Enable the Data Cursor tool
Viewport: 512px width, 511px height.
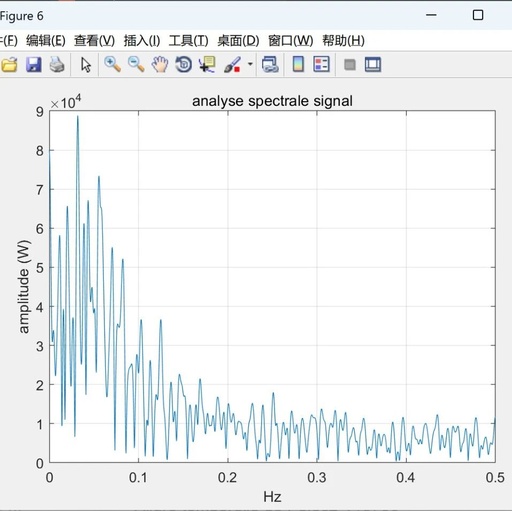[207, 64]
